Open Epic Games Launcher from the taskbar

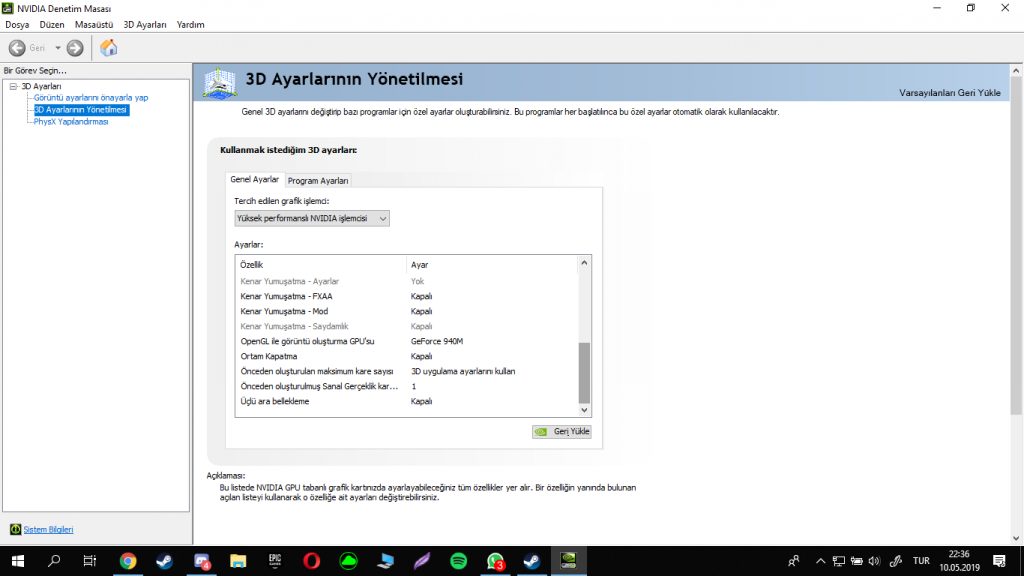click(275, 561)
